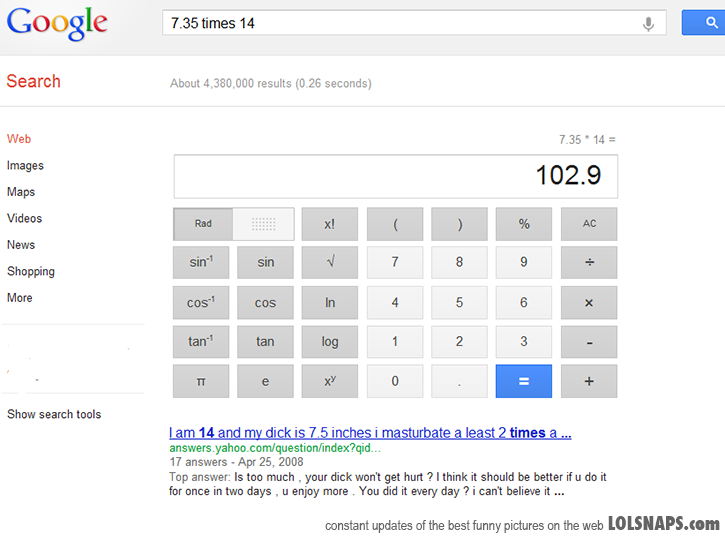Clear the calculator with AC
This screenshot has width=725, height=543.
[x=589, y=224]
